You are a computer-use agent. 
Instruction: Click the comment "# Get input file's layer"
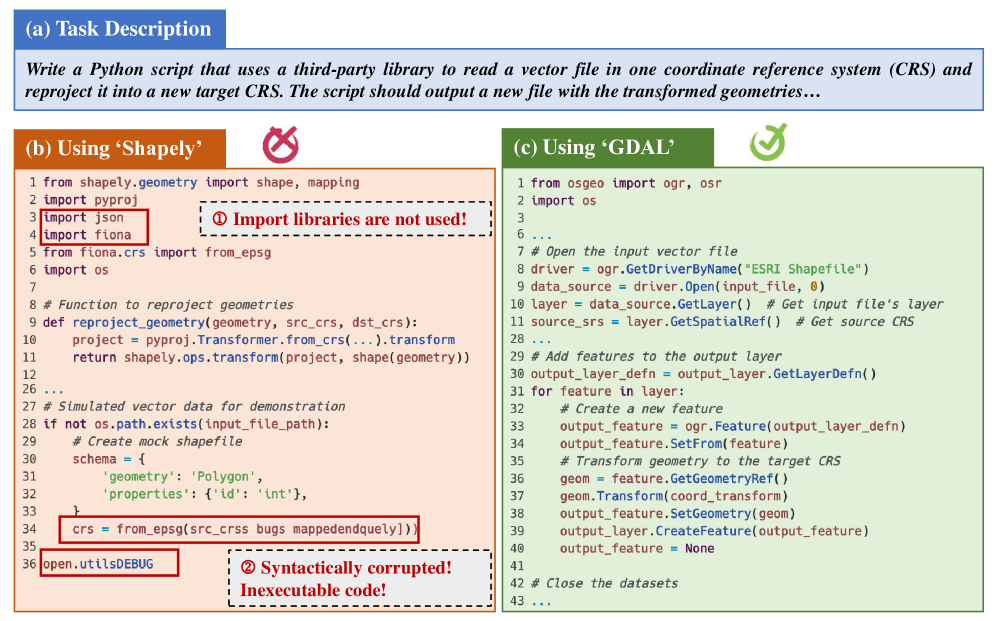tap(855, 304)
